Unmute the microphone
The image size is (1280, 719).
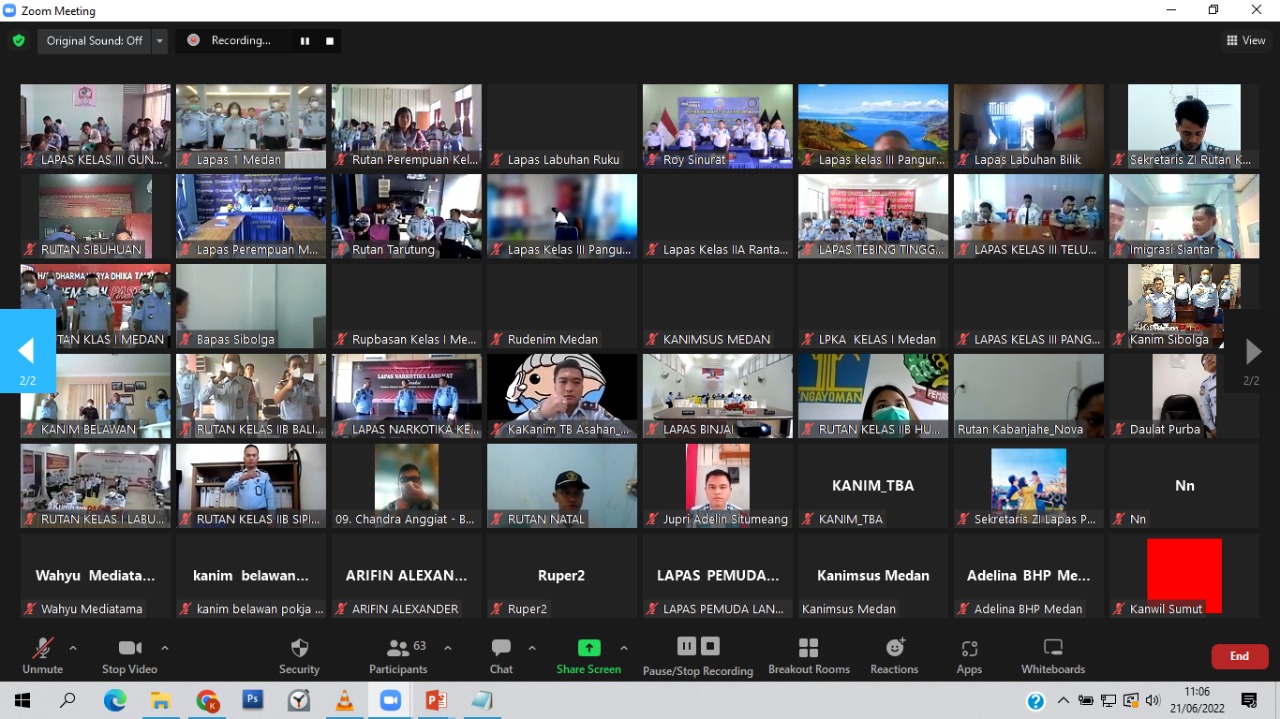click(x=42, y=655)
